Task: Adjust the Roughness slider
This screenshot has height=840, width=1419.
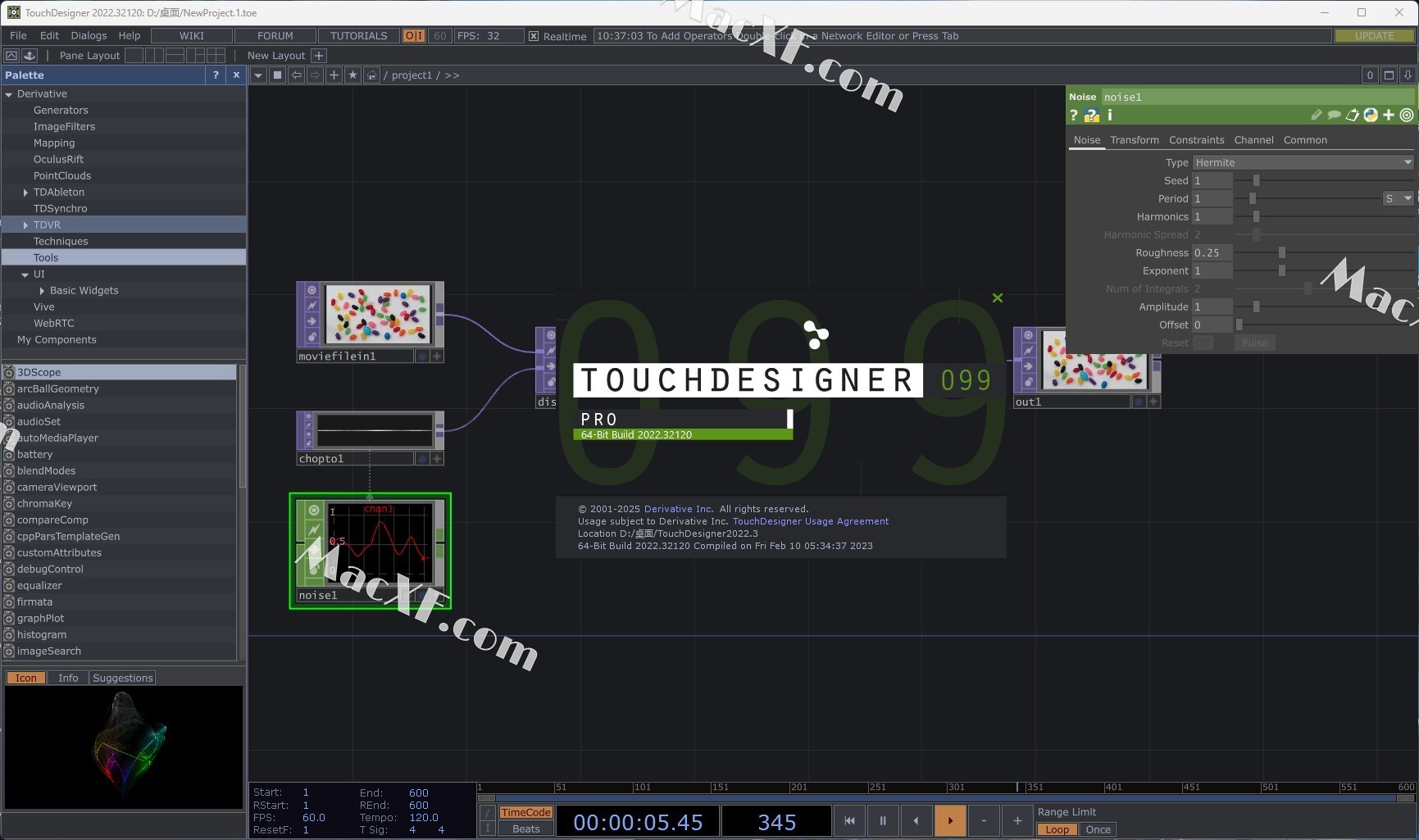Action: tap(1282, 253)
